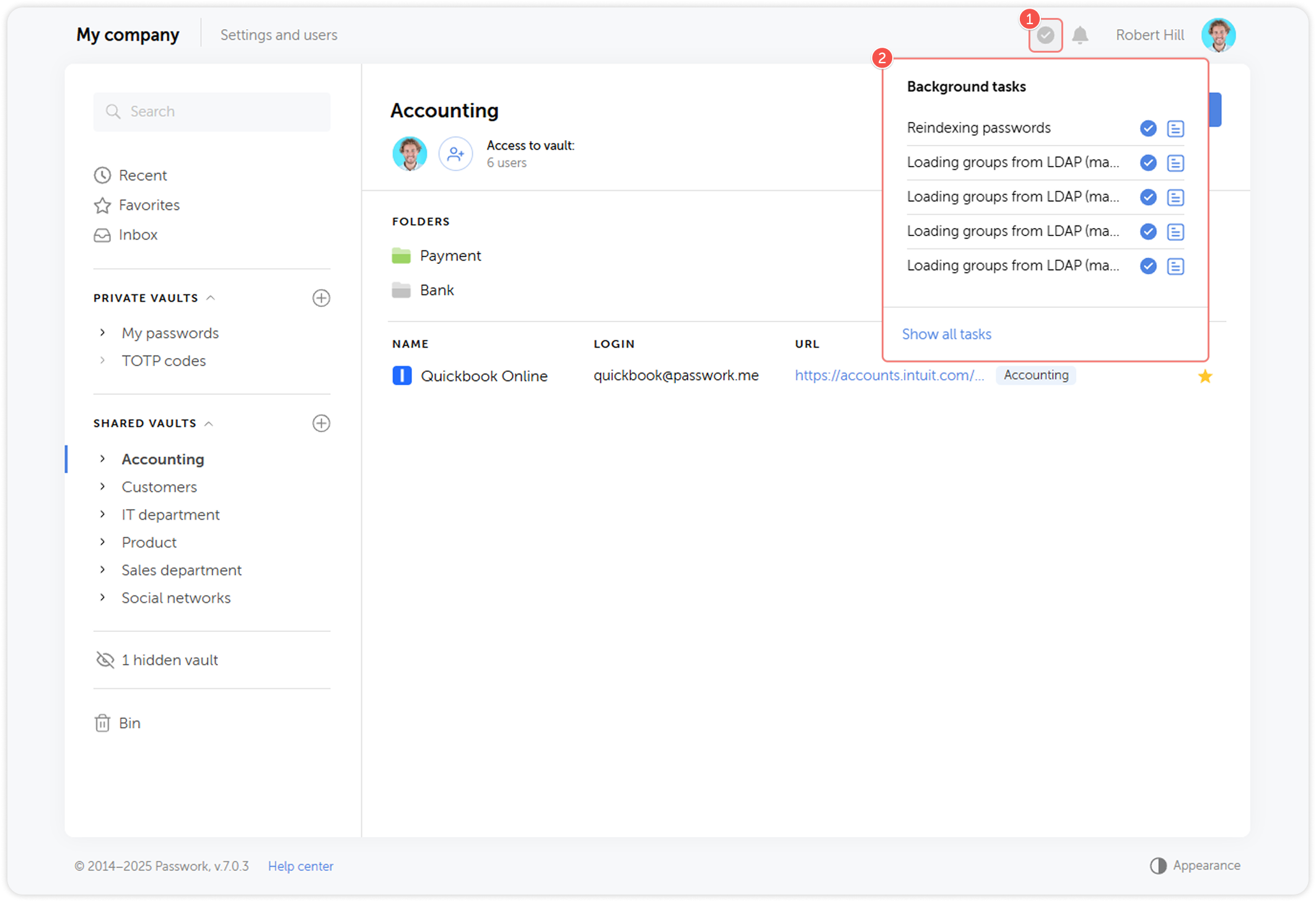Collapse the Shared Vaults section
Screen dimensions: 1316x902
click(x=209, y=424)
